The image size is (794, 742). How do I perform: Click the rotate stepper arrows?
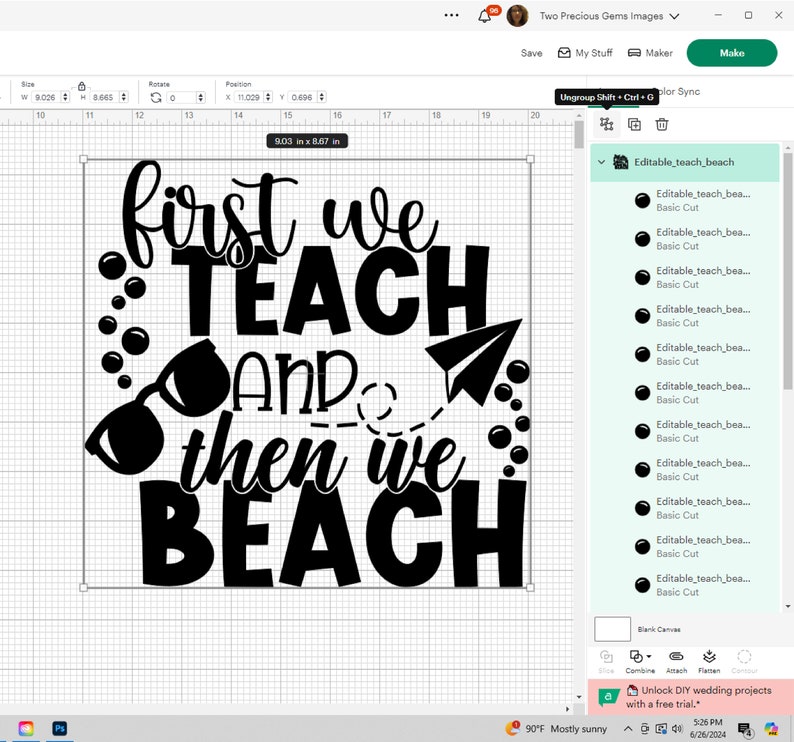pos(201,97)
